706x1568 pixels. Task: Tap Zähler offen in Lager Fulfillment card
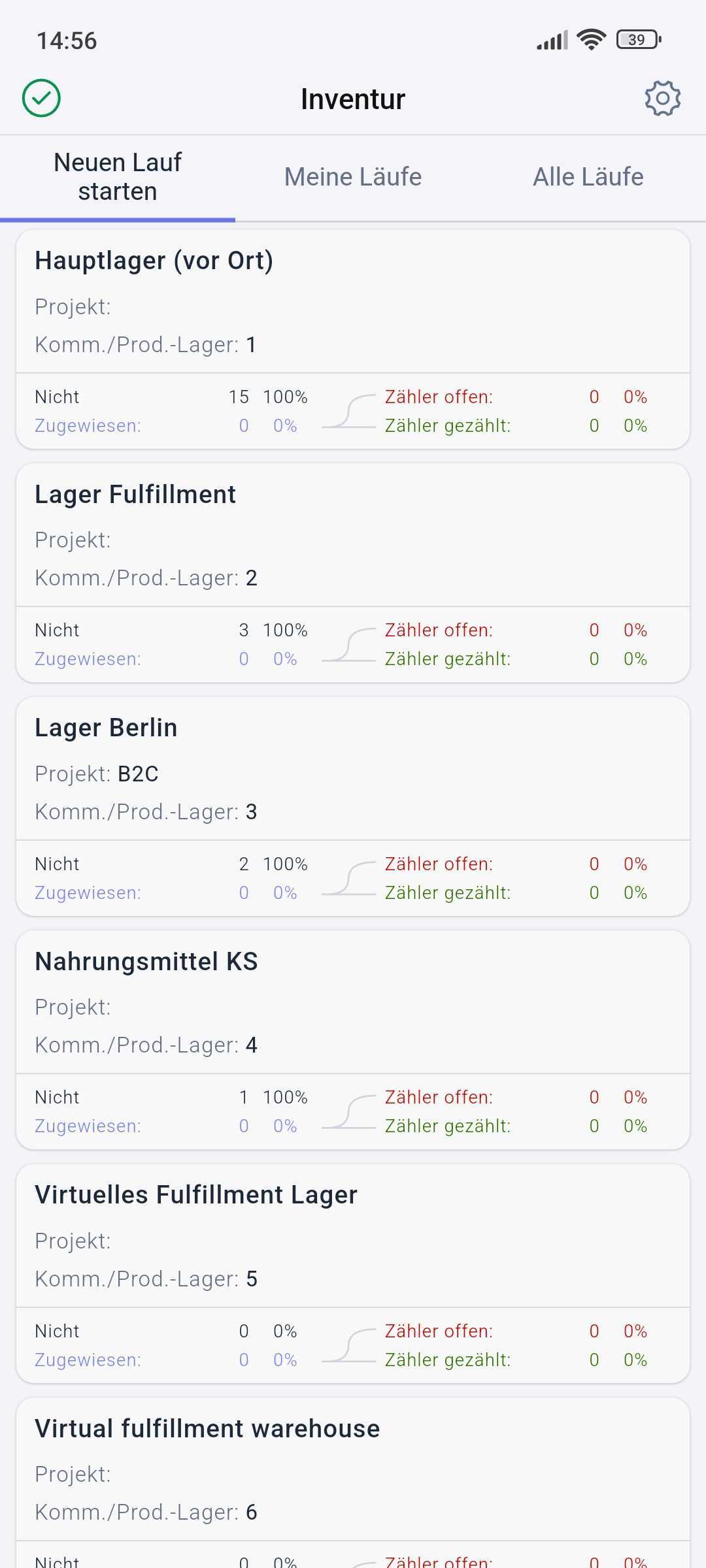tap(439, 630)
